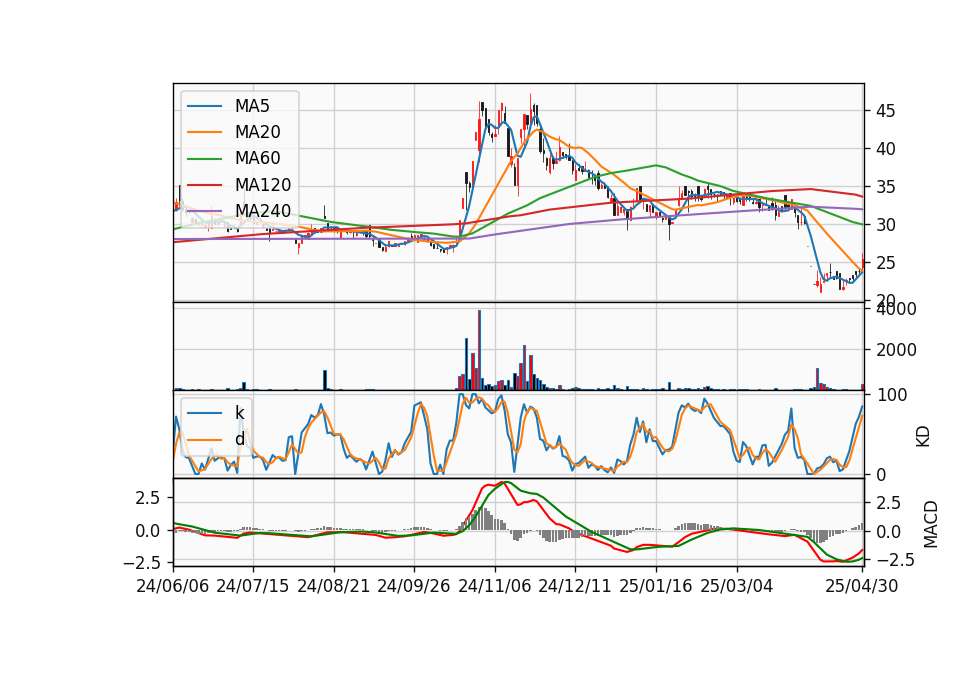Click the orange MA20 legend line sample
The image size is (960, 690).
204,132
